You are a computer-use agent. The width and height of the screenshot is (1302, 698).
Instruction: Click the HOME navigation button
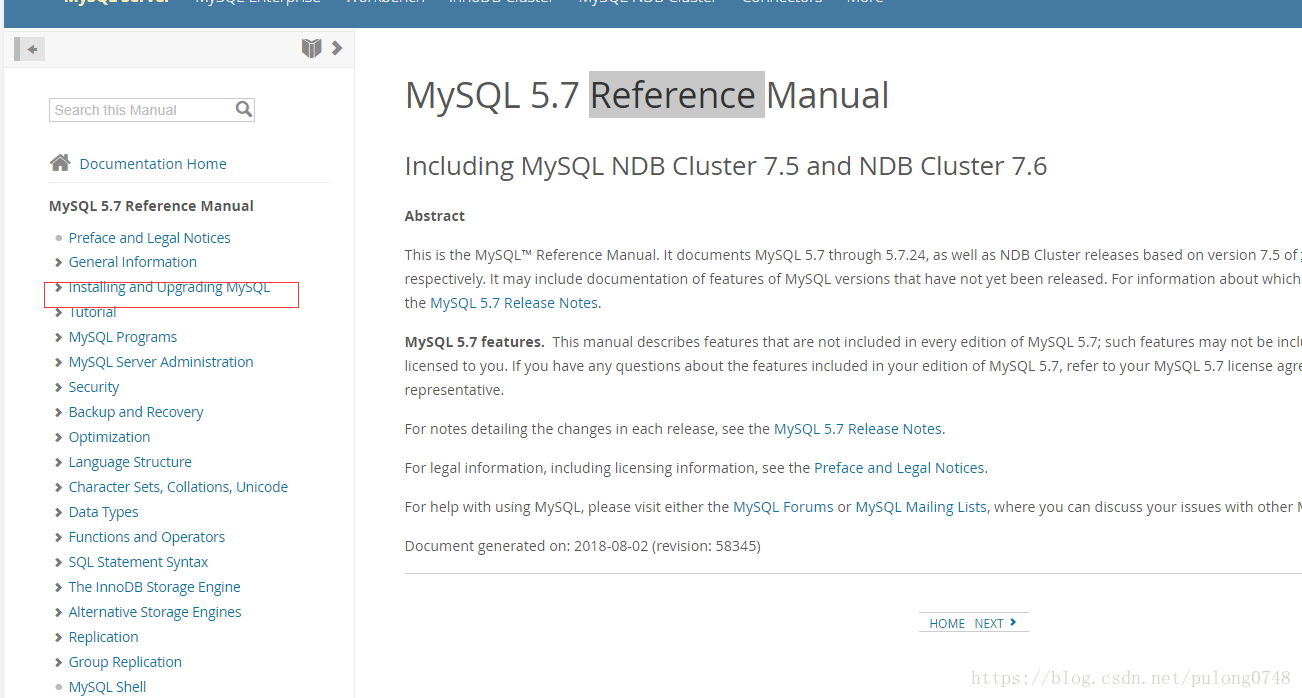947,623
